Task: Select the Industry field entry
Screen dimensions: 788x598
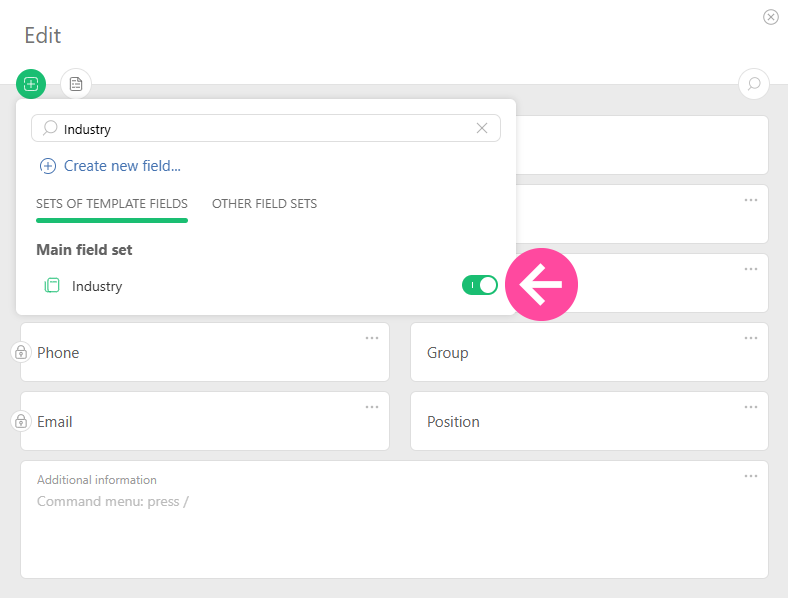Action: pyautogui.click(x=97, y=286)
